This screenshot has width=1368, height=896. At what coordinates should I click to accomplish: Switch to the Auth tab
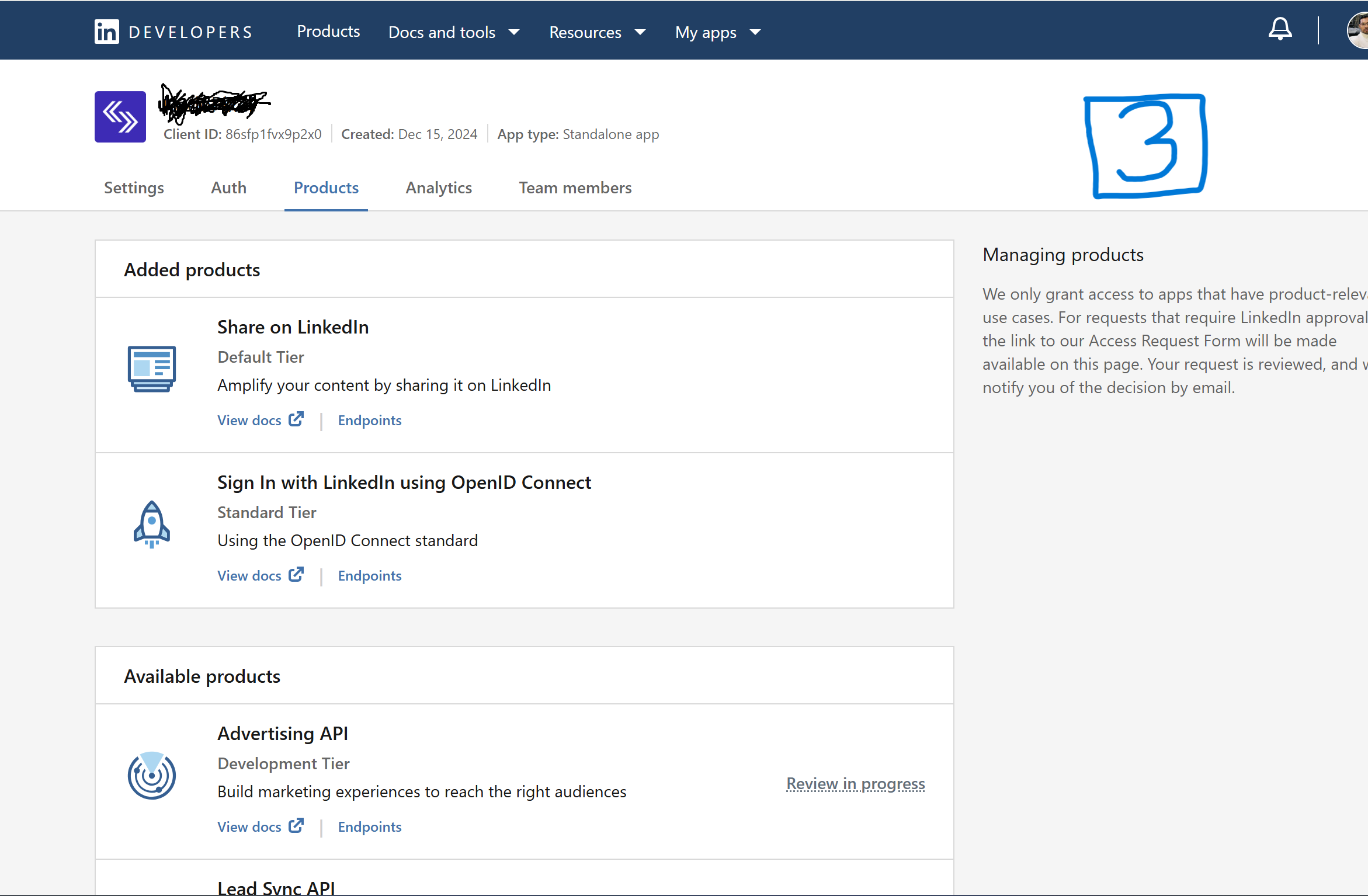(x=228, y=187)
